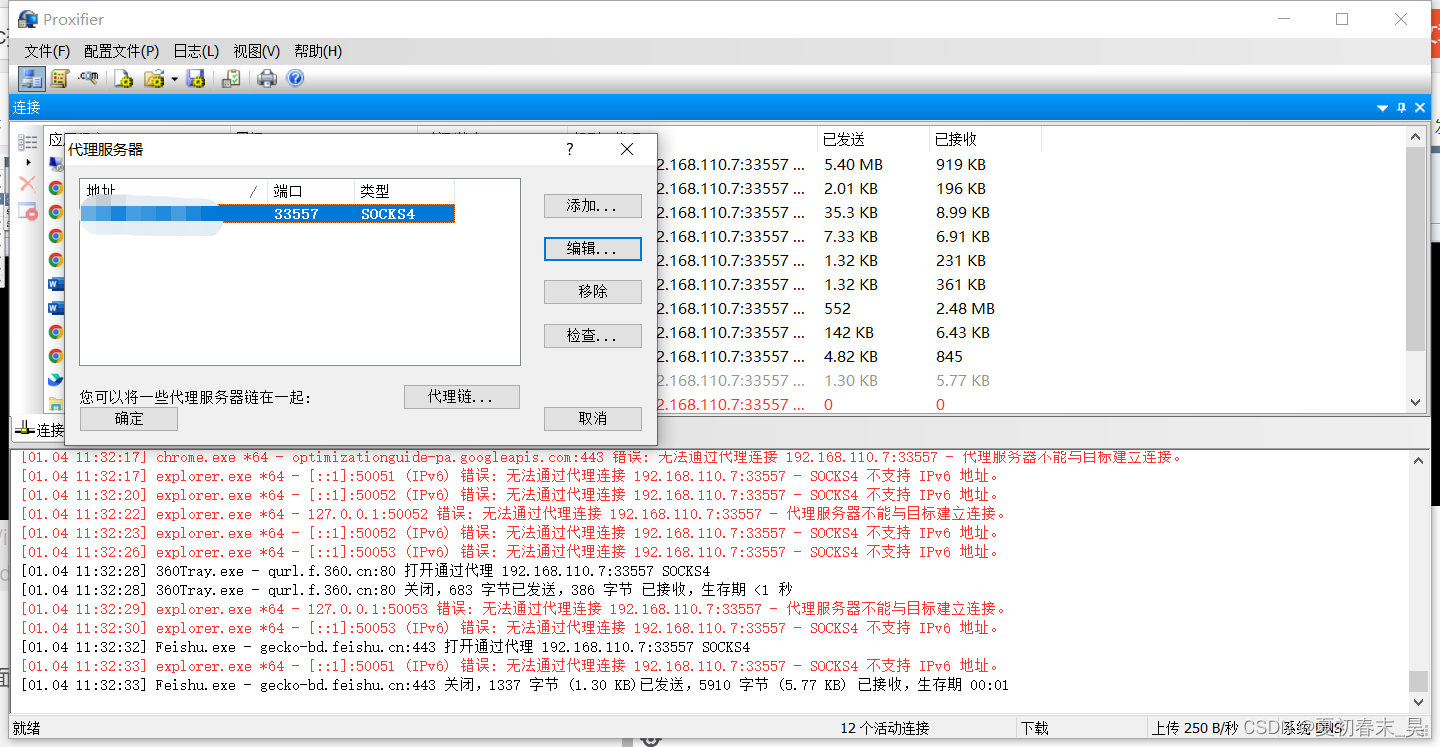Click the log line for qurl.f.360.cn:80 关闭
The height and width of the screenshot is (747, 1440).
406,590
